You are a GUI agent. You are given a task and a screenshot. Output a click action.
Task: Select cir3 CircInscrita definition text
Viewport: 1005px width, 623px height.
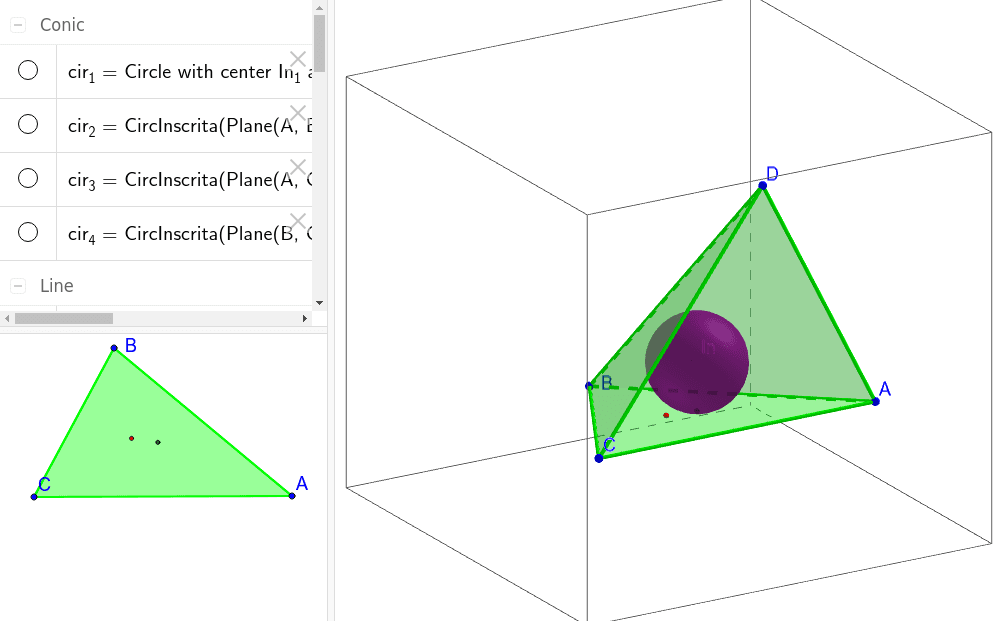click(190, 180)
